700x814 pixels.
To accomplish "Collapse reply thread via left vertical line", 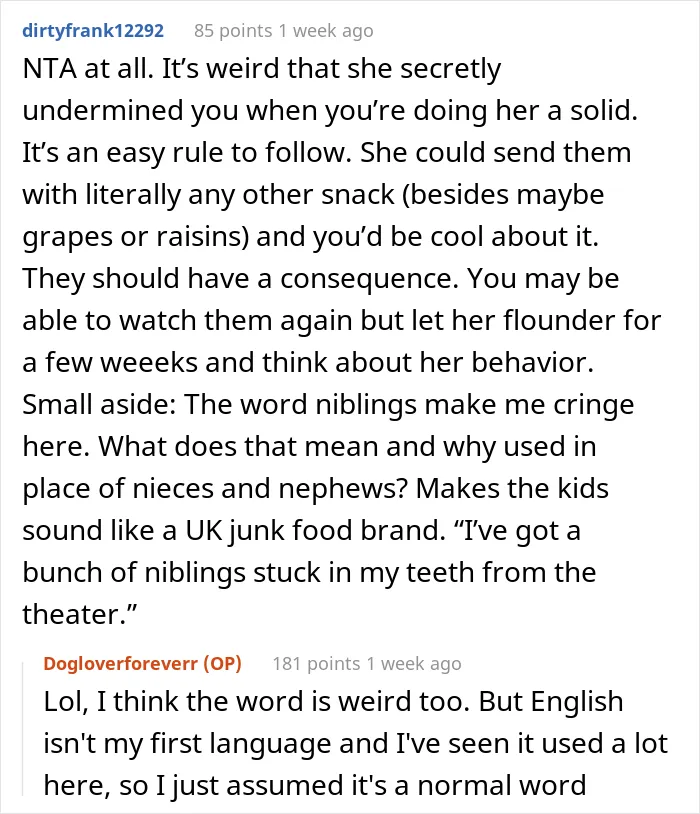I will pos(23,728).
